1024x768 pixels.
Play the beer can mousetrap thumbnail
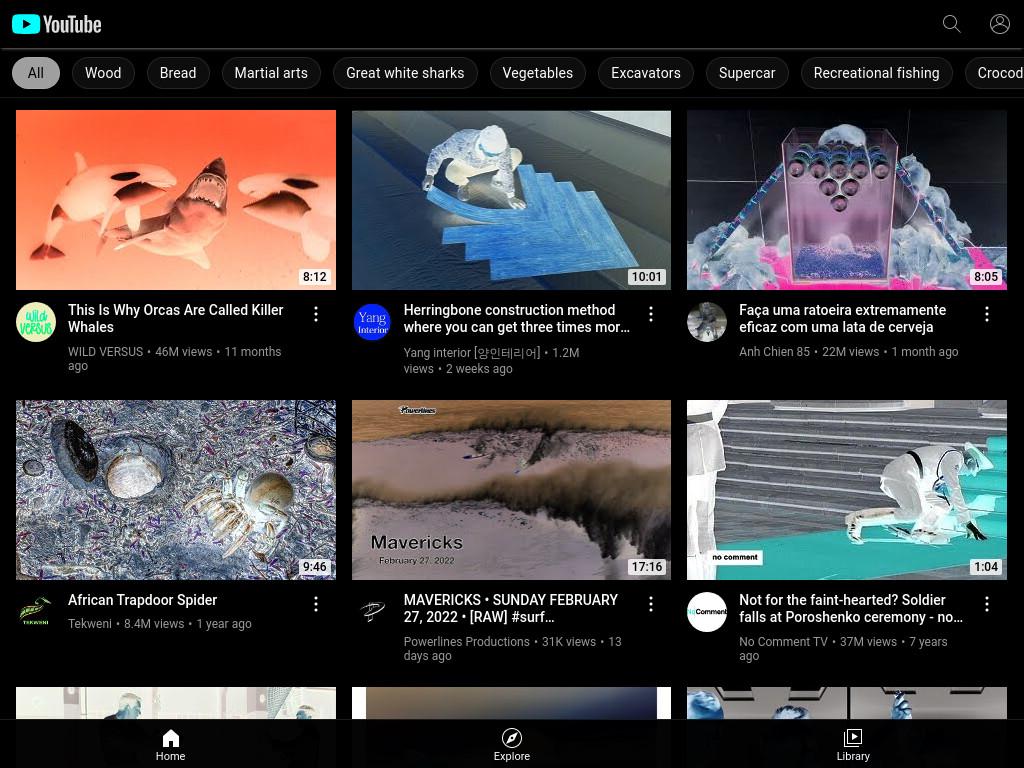pyautogui.click(x=847, y=200)
